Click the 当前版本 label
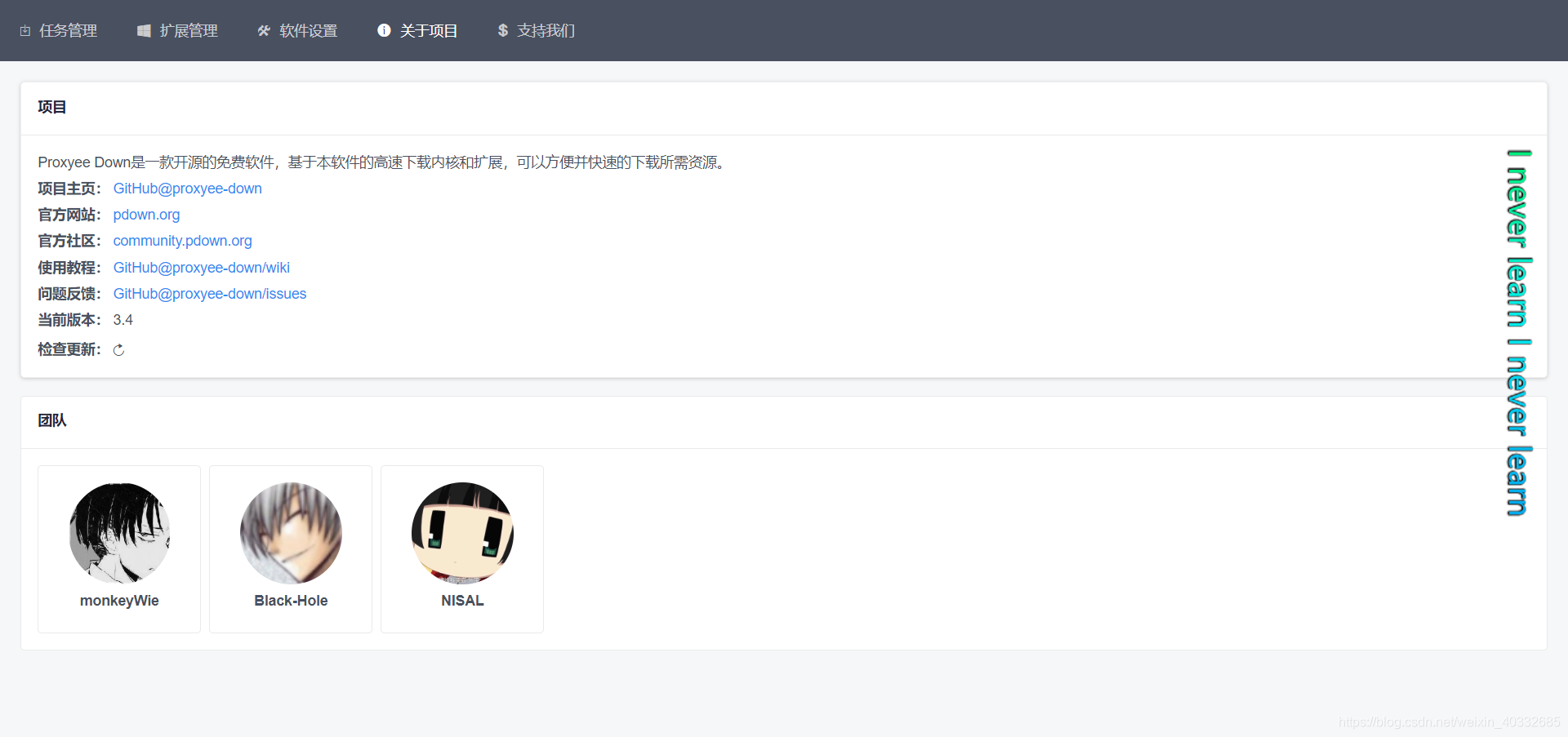 [69, 320]
